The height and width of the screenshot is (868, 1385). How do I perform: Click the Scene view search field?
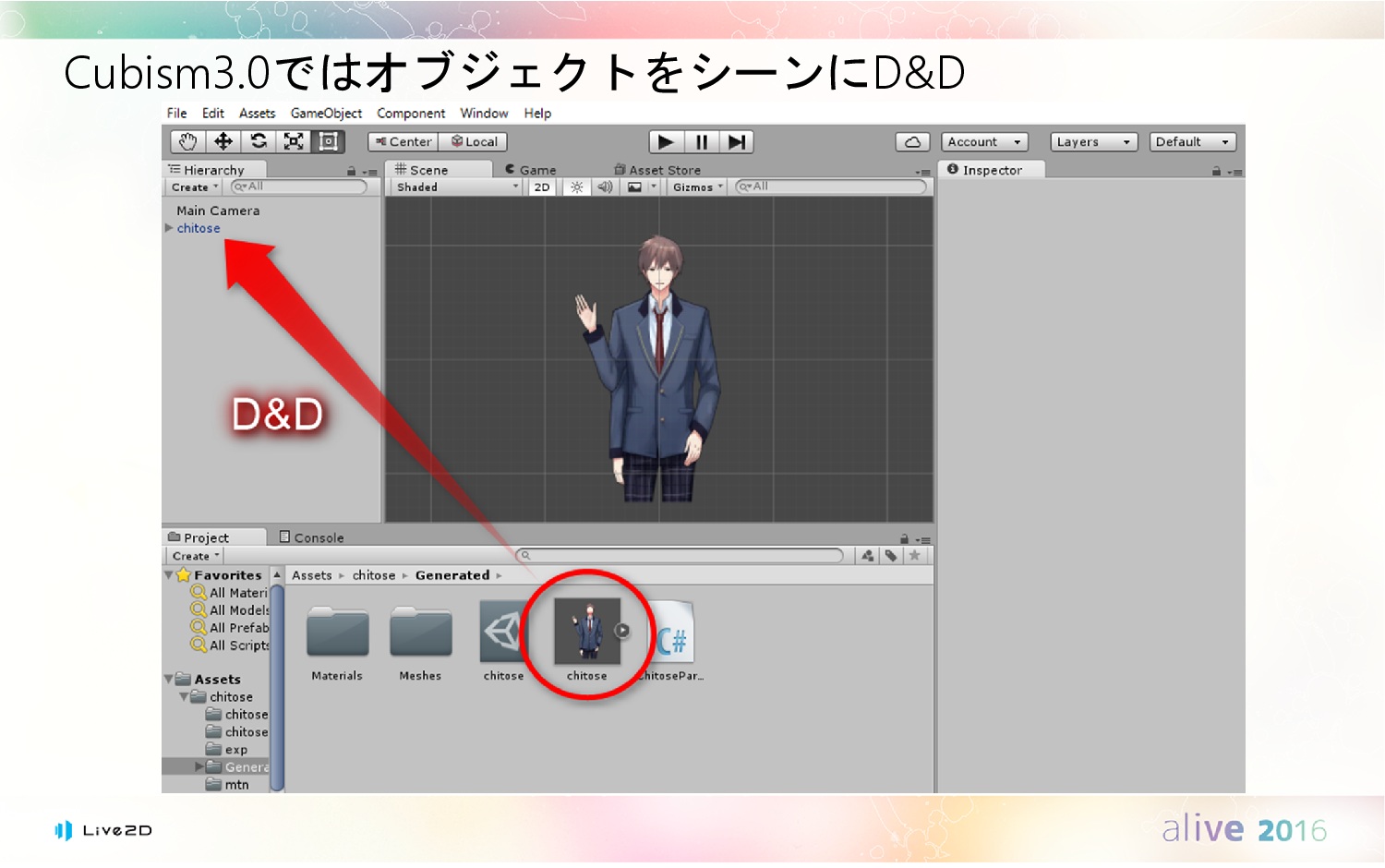click(x=830, y=187)
